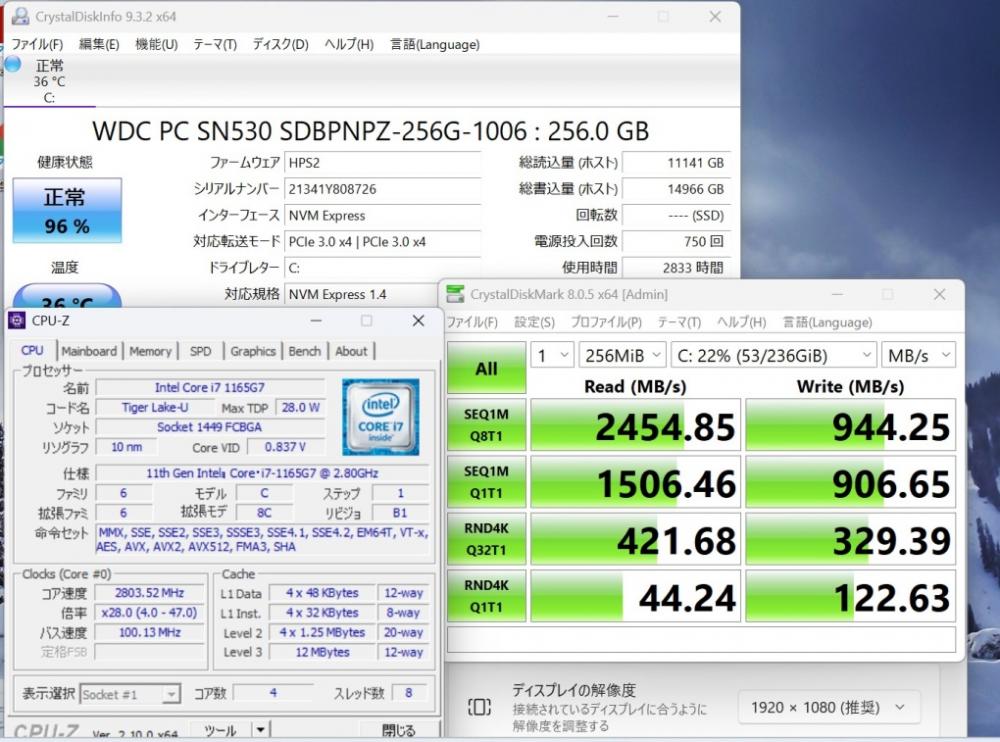
Task: Run the RND4K Q1T1 benchmark test
Action: coord(487,596)
